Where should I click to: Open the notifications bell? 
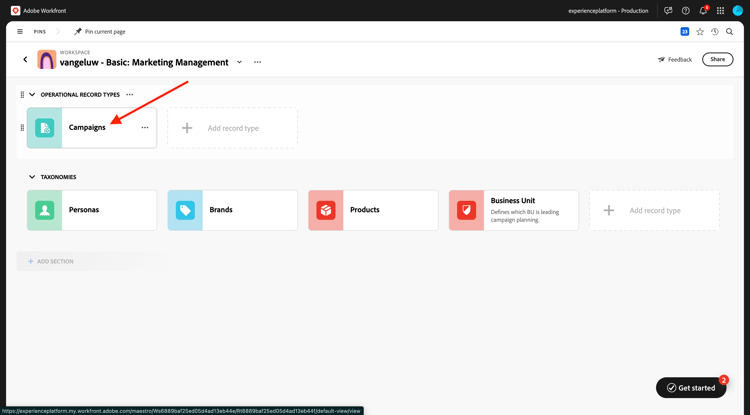(703, 11)
